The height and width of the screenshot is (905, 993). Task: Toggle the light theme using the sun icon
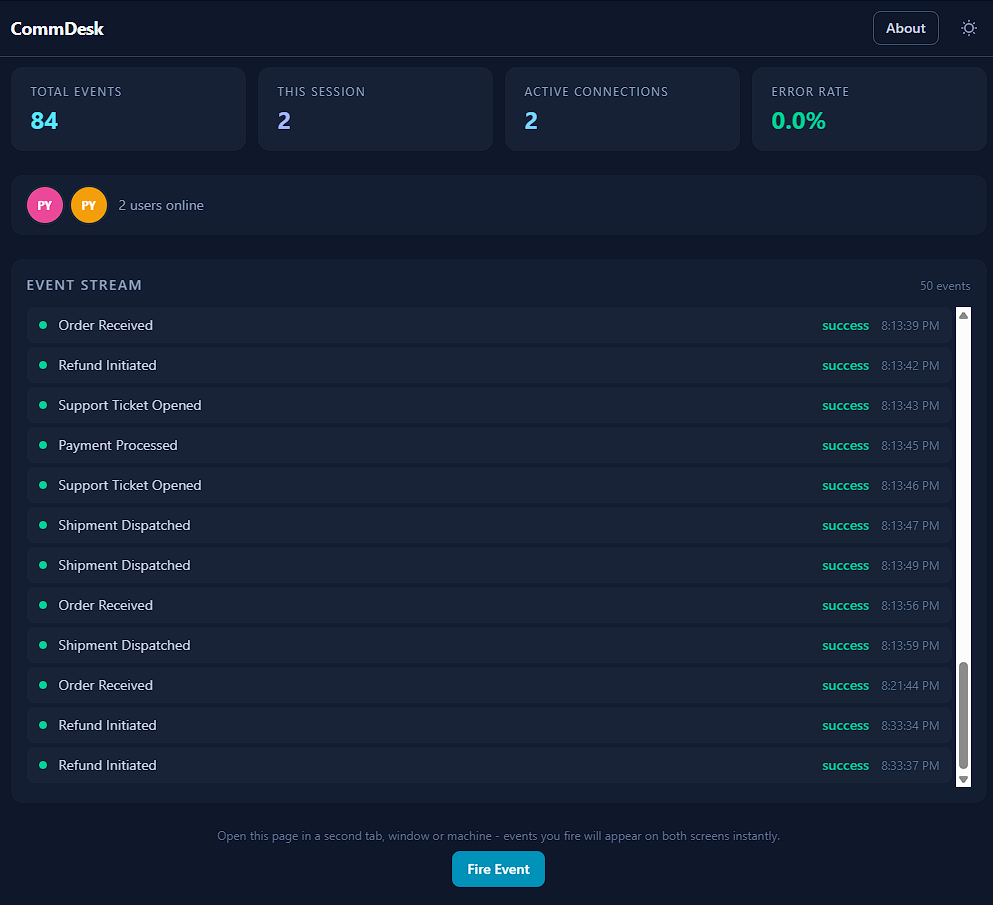pyautogui.click(x=968, y=27)
